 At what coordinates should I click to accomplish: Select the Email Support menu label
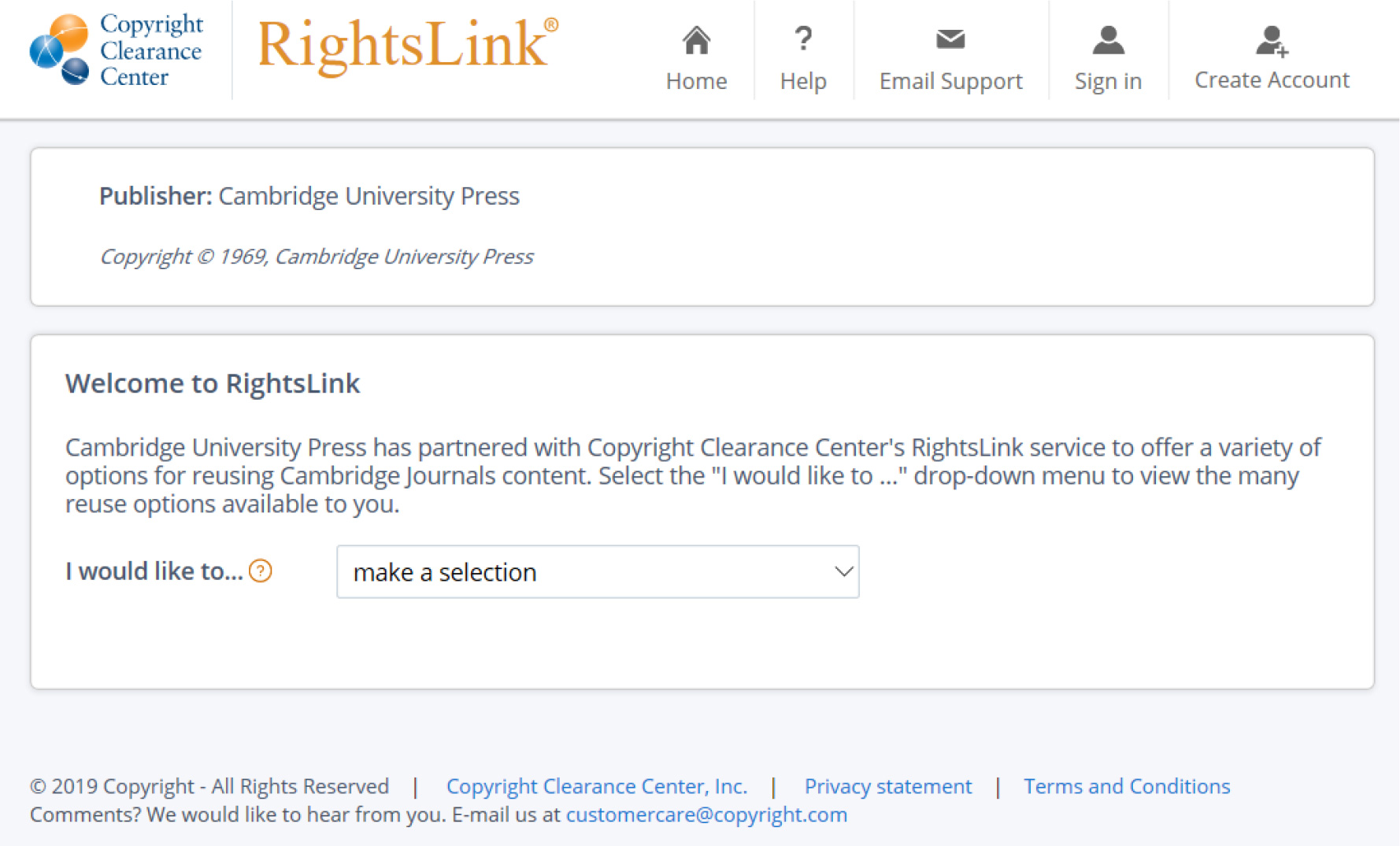[950, 81]
